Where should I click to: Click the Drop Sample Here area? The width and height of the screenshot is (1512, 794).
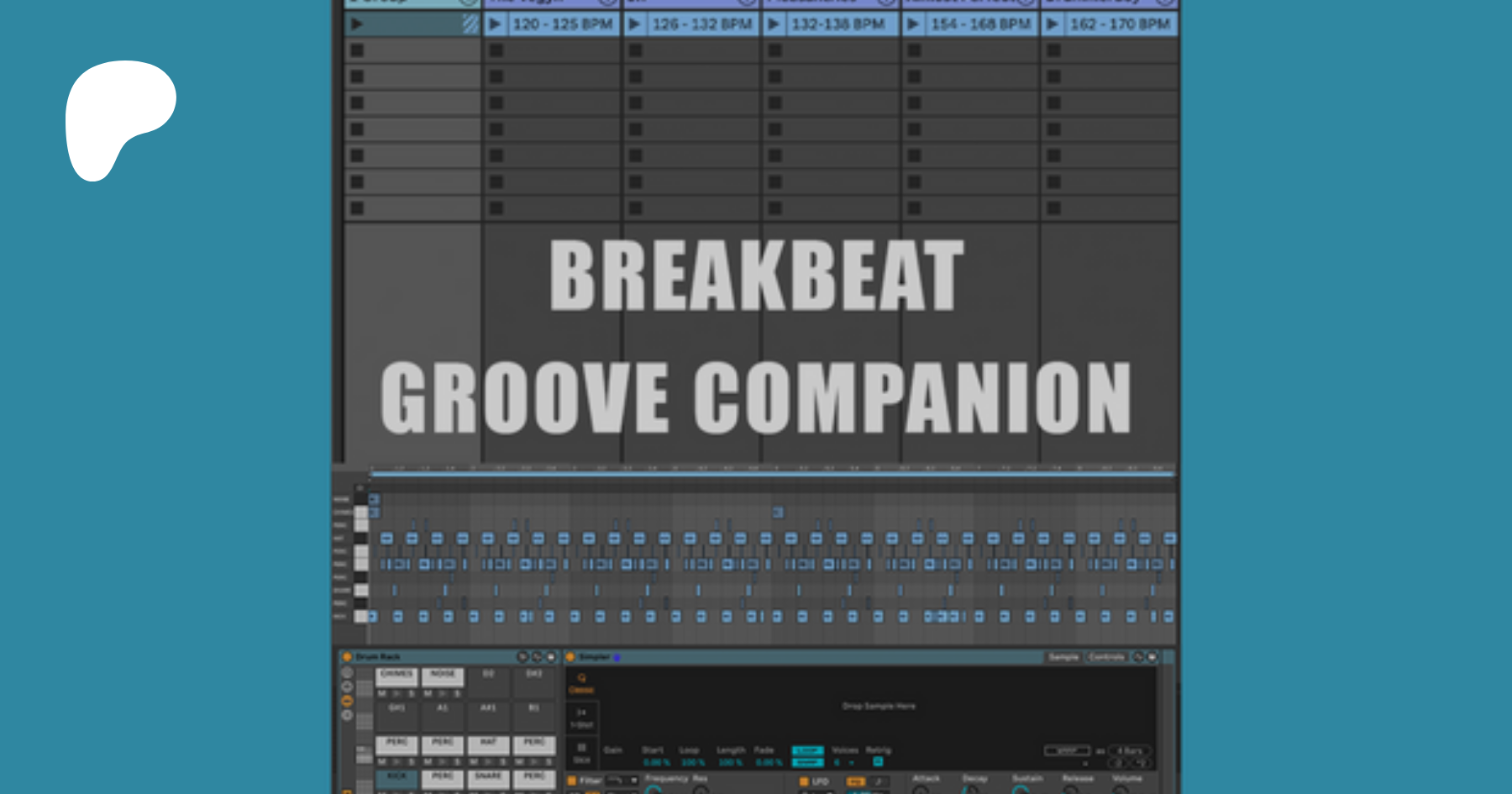pos(879,707)
